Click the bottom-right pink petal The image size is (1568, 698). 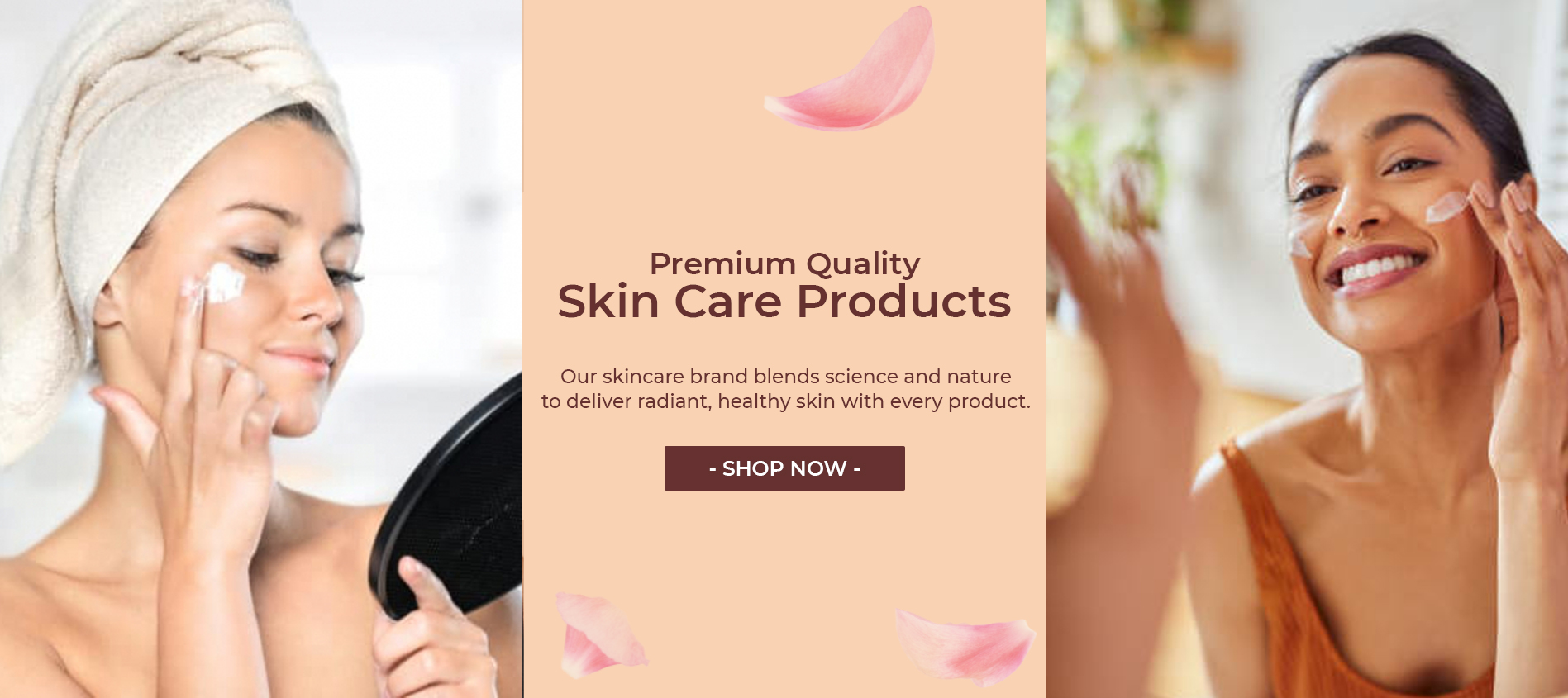[x=965, y=647]
